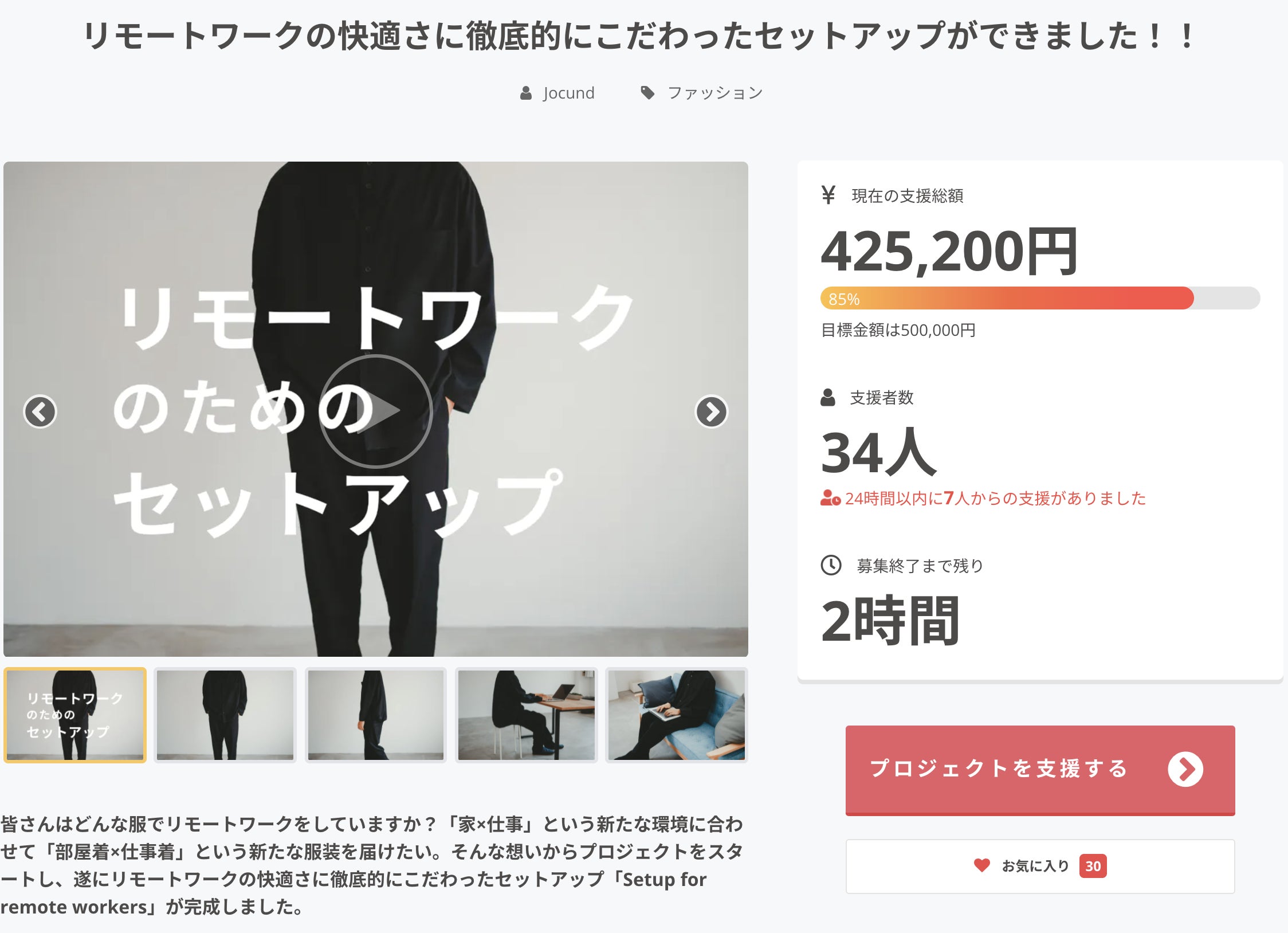This screenshot has height=933, width=1288.
Task: Open the ファッション category link
Action: (715, 93)
